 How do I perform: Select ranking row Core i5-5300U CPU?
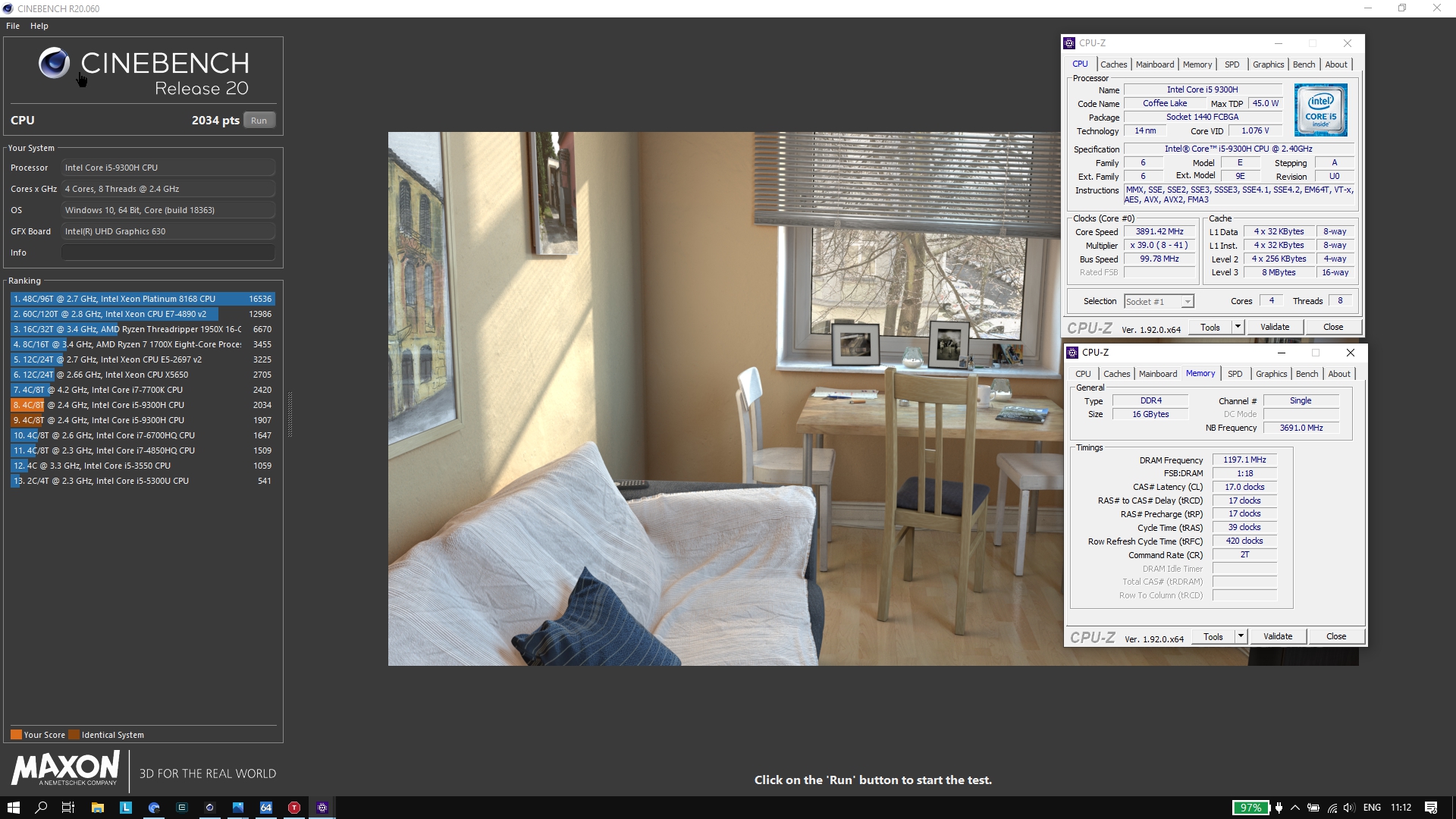[143, 481]
